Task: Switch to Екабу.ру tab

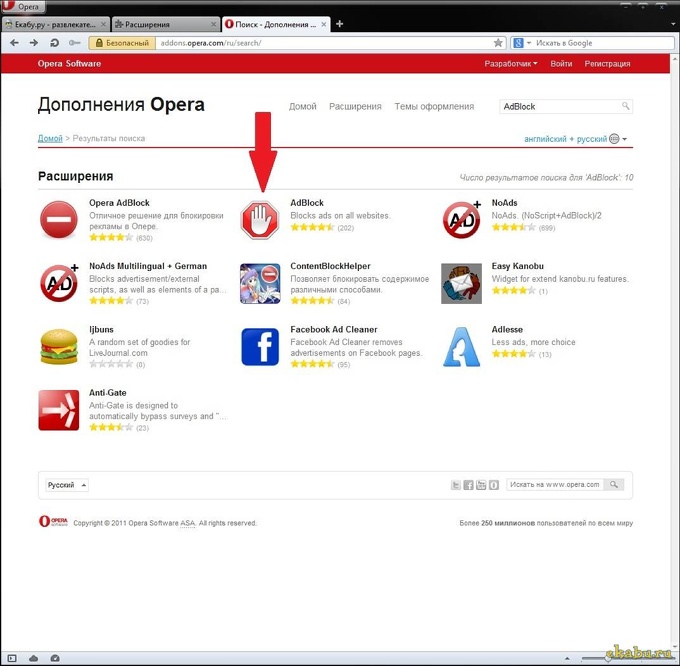Action: 55,24
